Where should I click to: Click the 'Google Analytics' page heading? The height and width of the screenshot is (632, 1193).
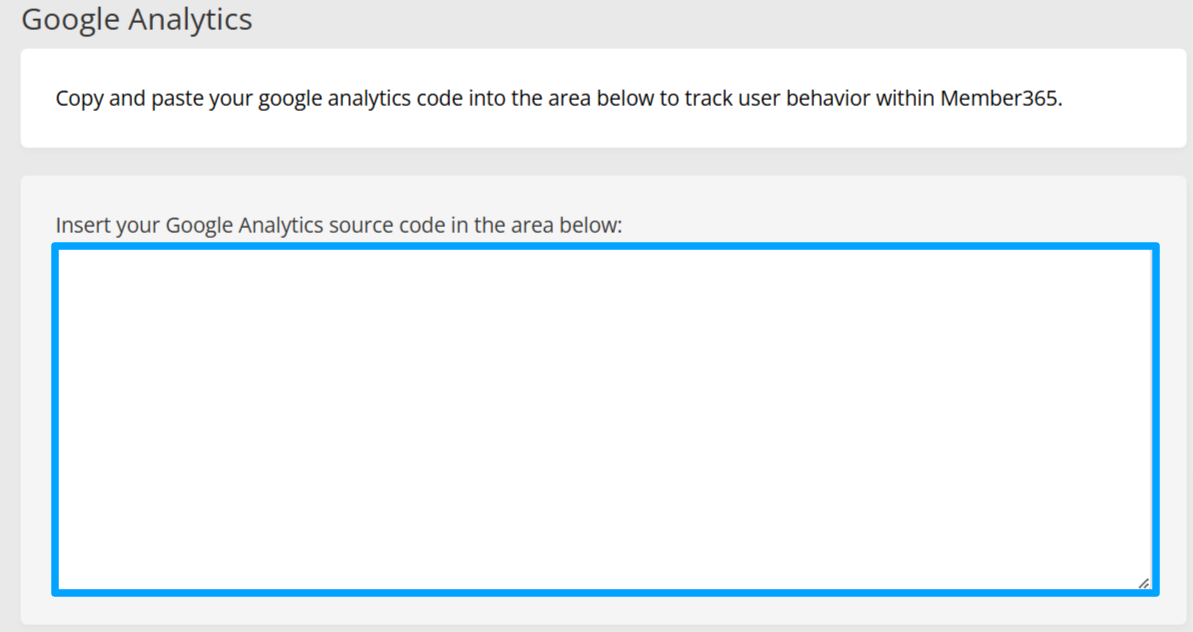point(137,19)
